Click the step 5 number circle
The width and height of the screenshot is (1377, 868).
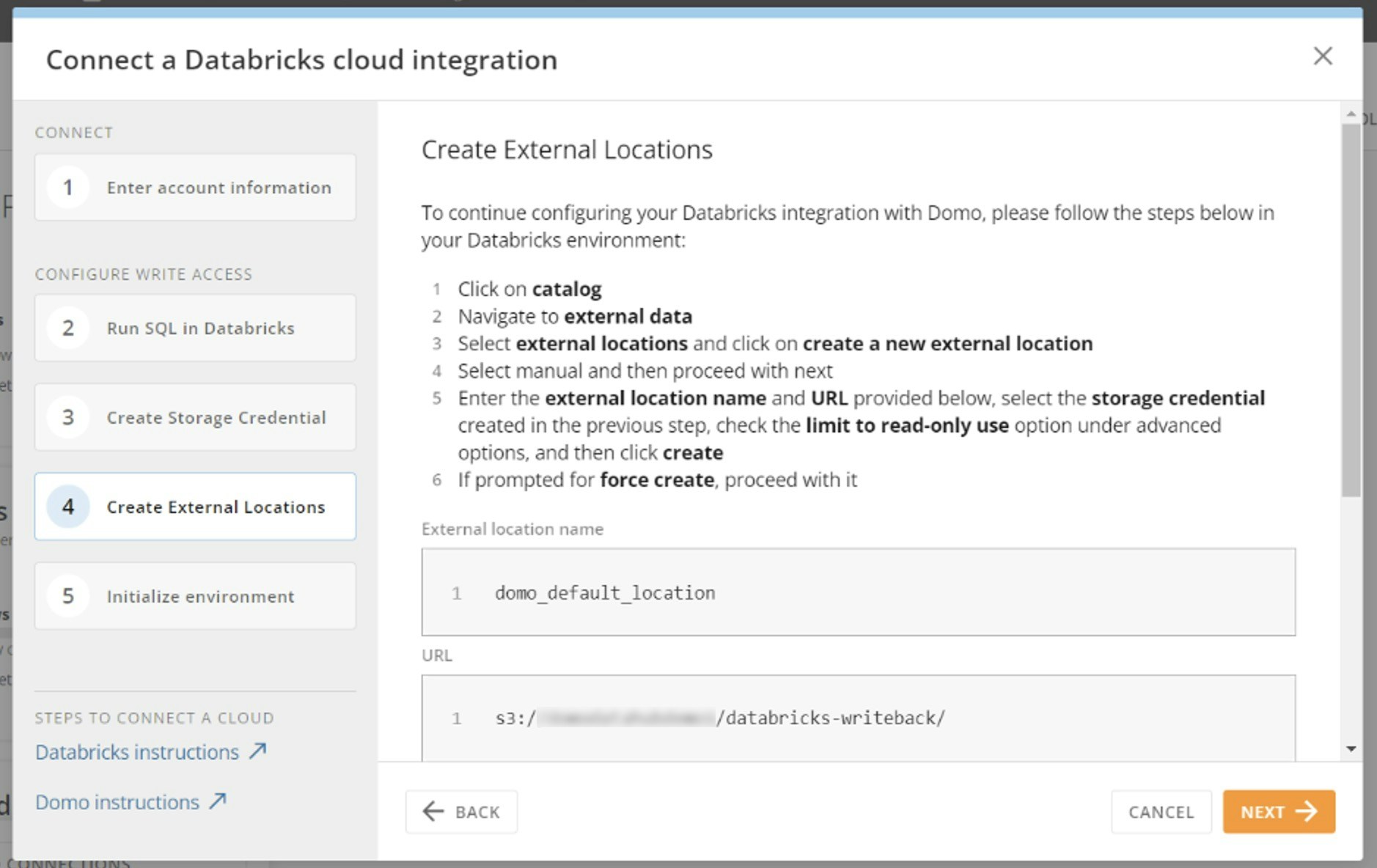pos(68,596)
